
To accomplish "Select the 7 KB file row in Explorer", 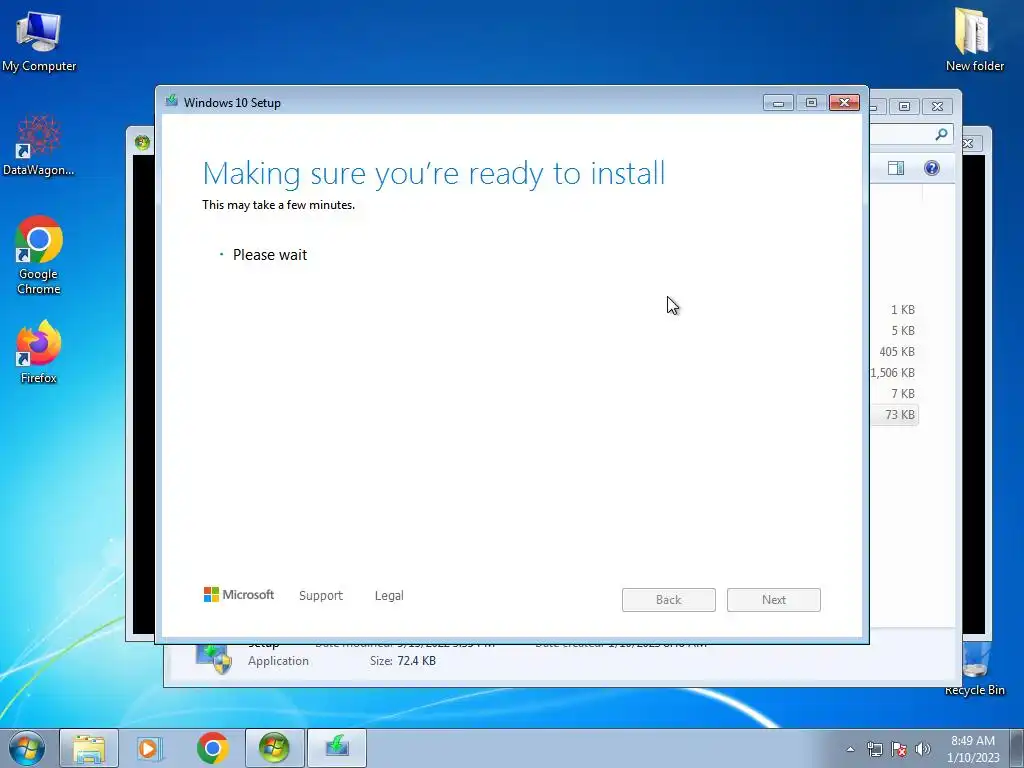I will (895, 393).
